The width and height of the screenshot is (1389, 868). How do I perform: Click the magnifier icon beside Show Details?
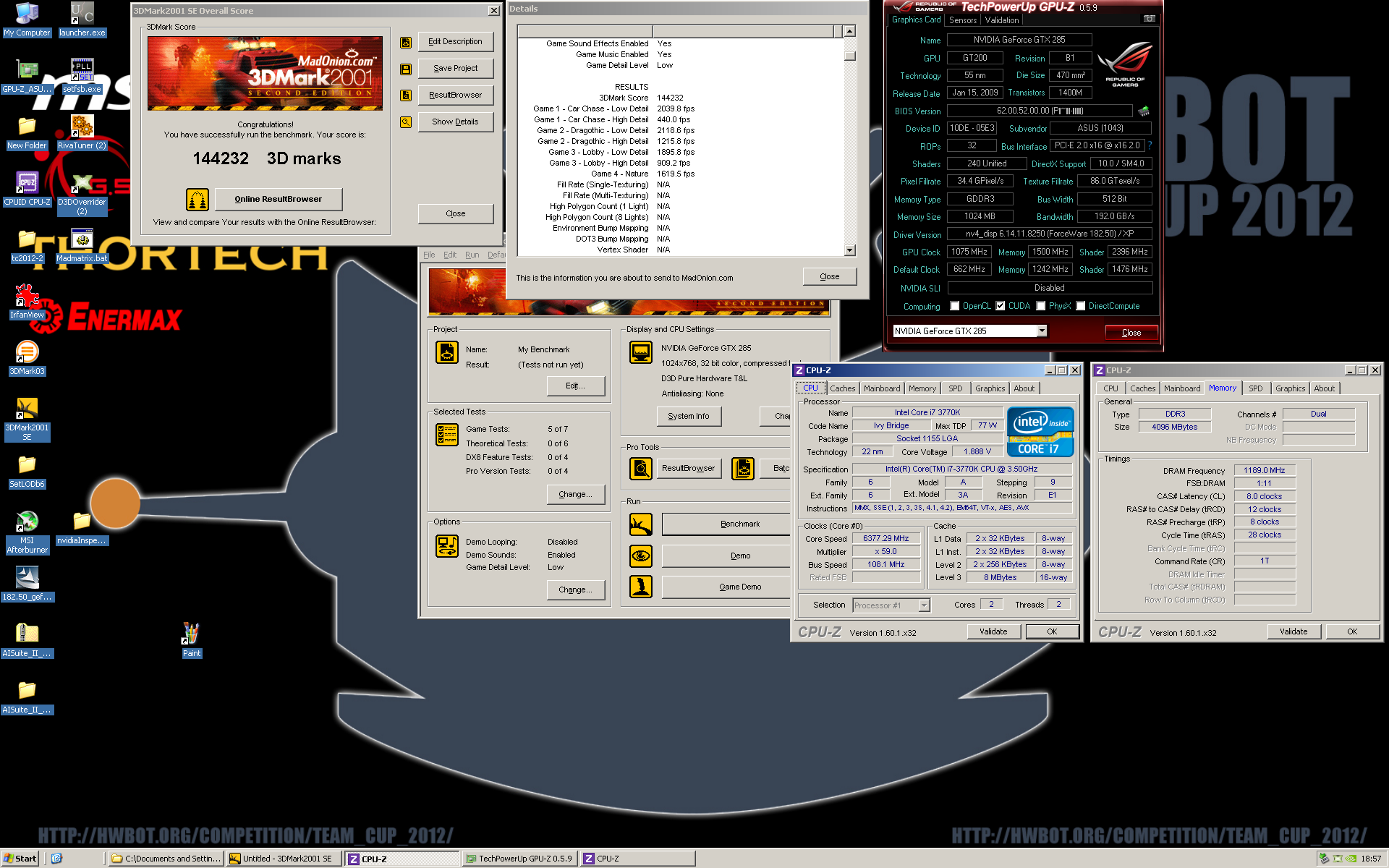(x=406, y=122)
